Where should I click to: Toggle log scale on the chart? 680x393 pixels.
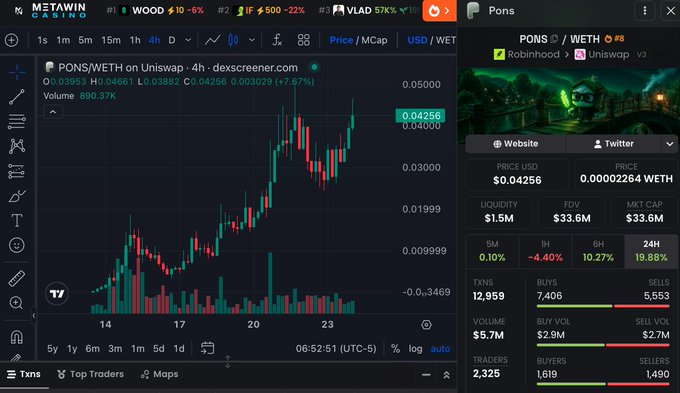(x=415, y=349)
